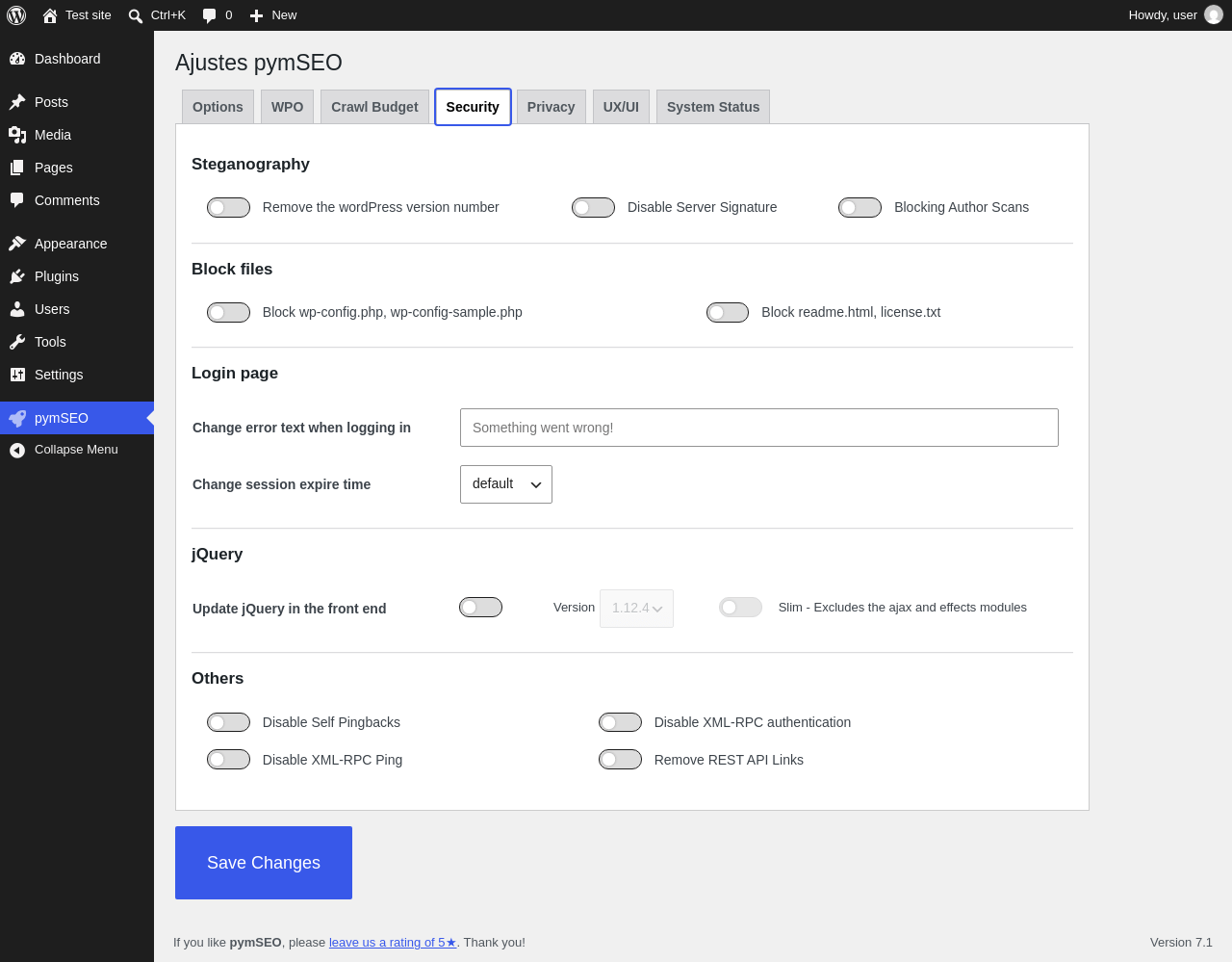Image resolution: width=1232 pixels, height=962 pixels.
Task: Click the Settings sliders icon
Action: (x=17, y=375)
